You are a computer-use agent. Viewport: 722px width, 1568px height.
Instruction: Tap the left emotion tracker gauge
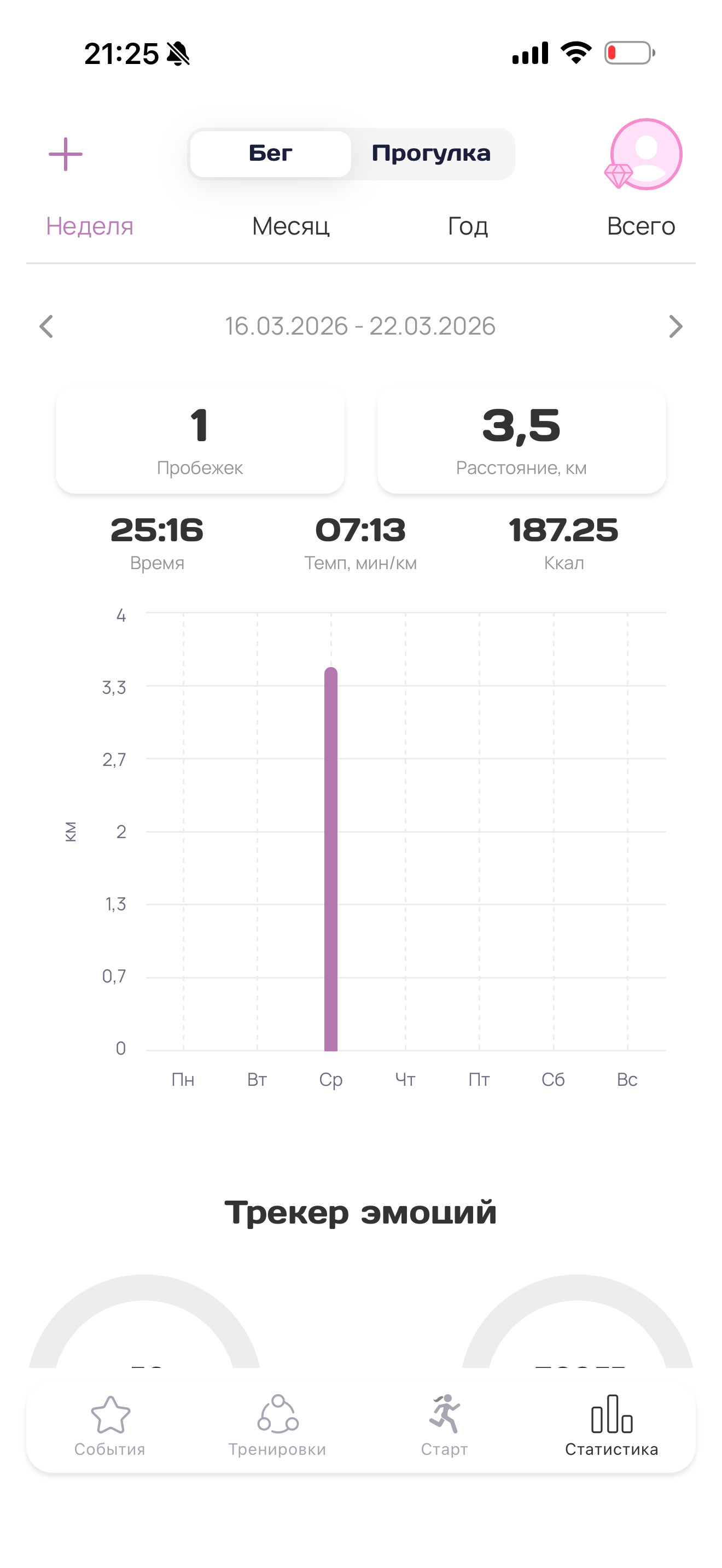(x=145, y=1321)
